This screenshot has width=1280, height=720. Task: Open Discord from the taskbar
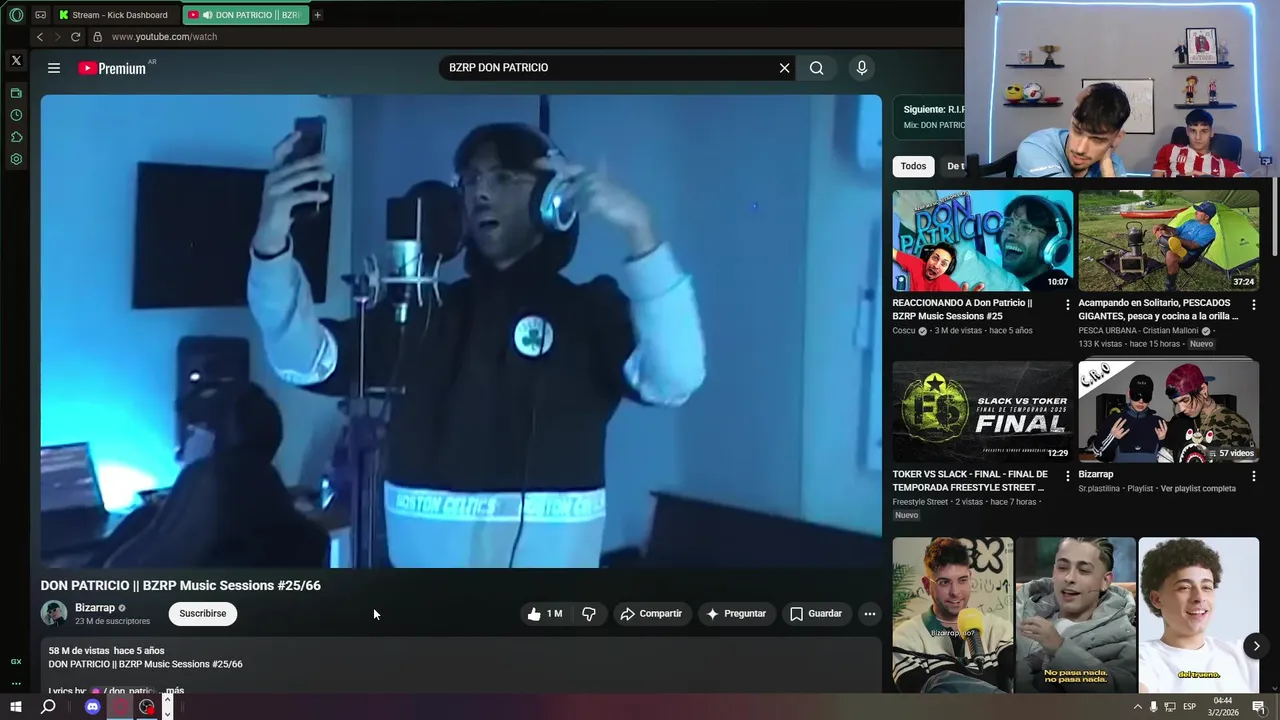[x=92, y=707]
